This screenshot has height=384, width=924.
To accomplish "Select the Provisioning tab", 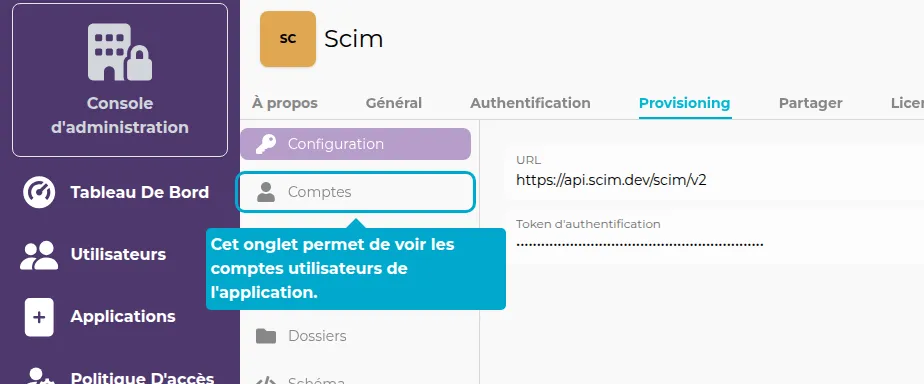I will tap(685, 103).
